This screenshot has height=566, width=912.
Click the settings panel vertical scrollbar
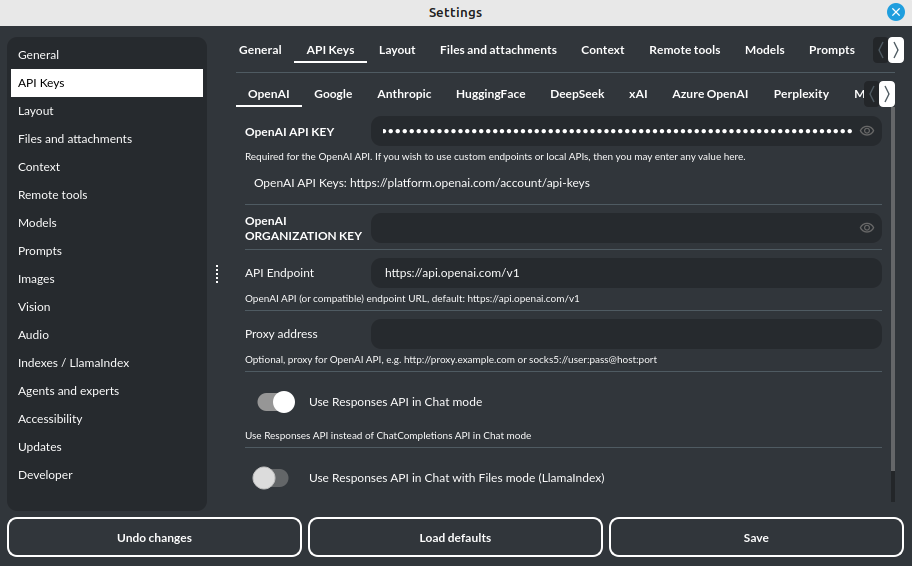893,300
